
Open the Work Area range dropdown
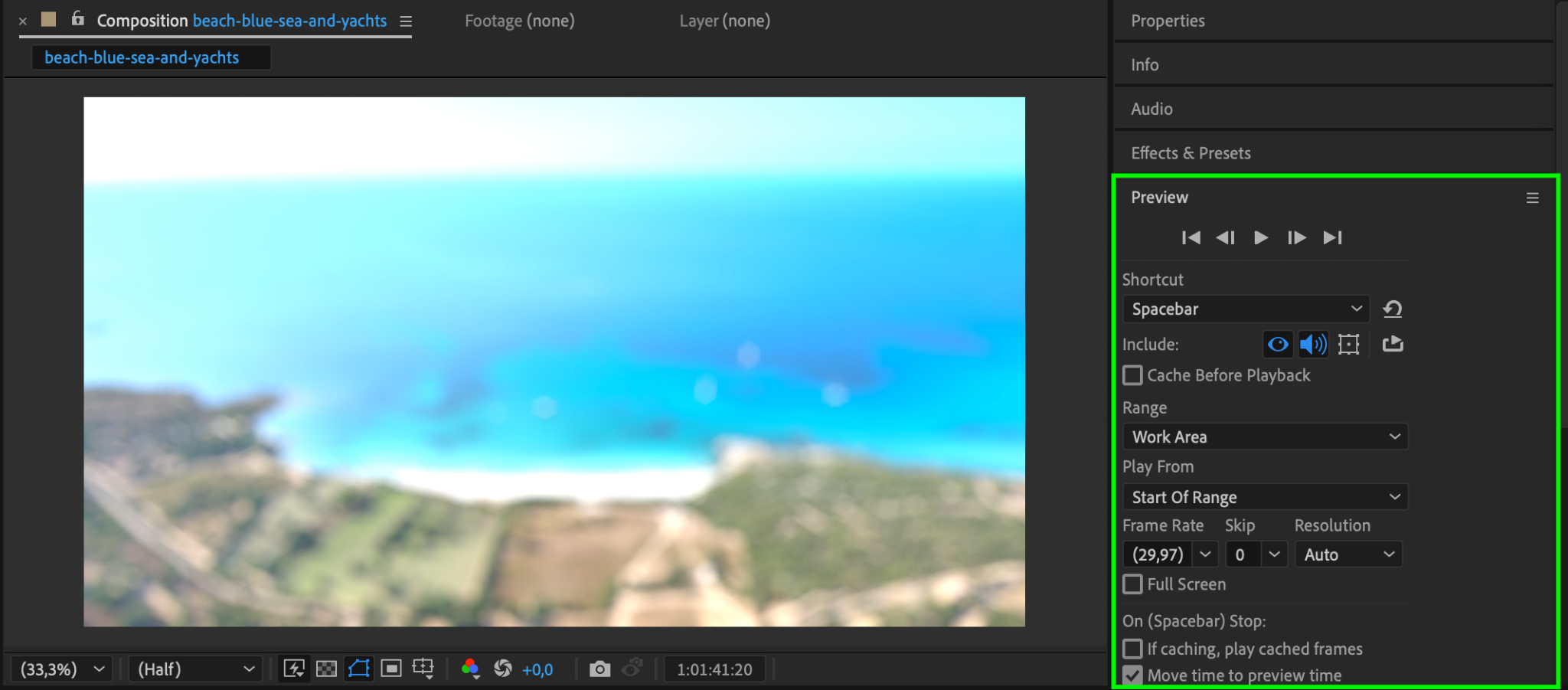(x=1266, y=437)
